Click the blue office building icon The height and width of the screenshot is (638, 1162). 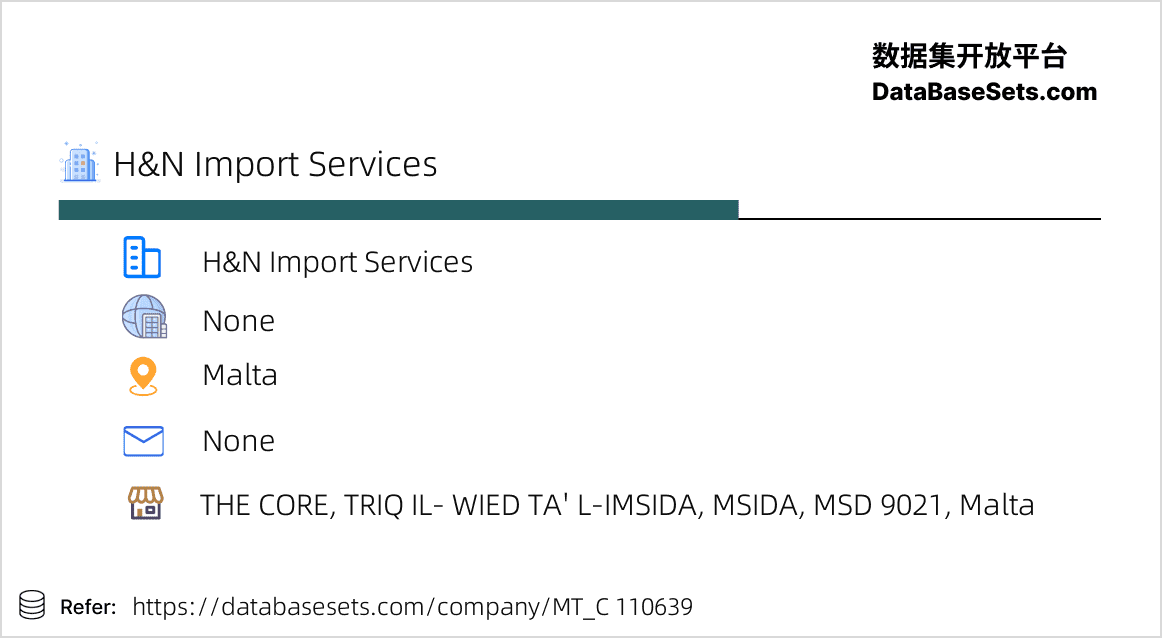[x=142, y=257]
